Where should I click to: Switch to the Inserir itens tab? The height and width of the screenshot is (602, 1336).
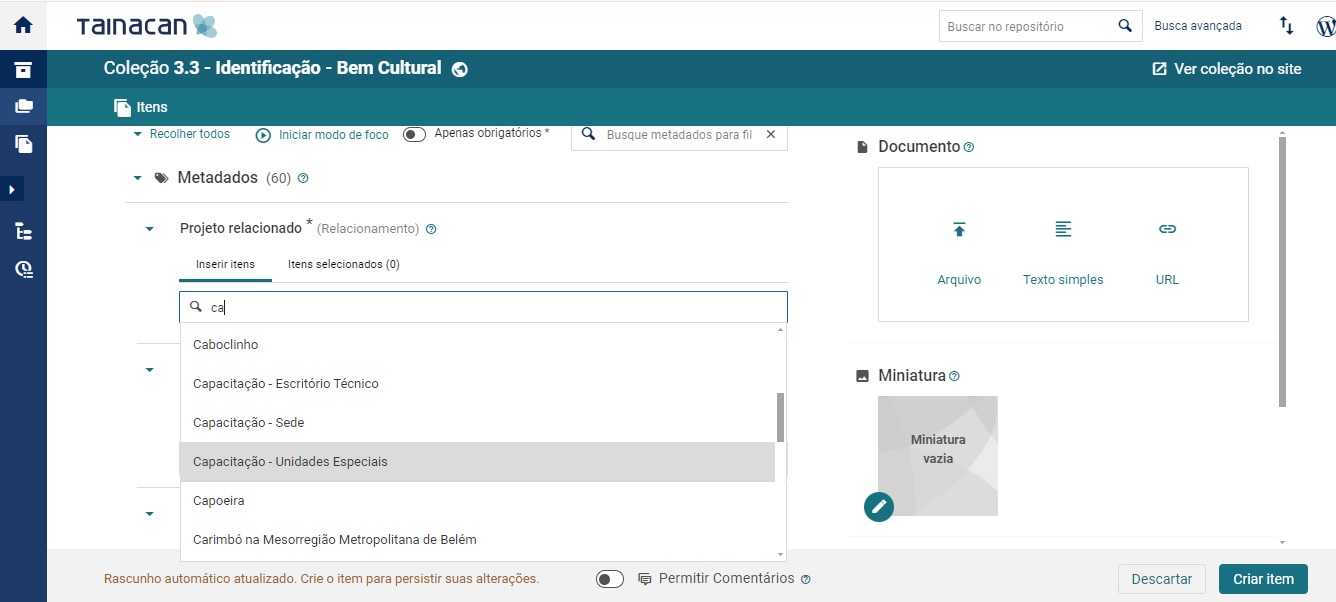[x=225, y=264]
